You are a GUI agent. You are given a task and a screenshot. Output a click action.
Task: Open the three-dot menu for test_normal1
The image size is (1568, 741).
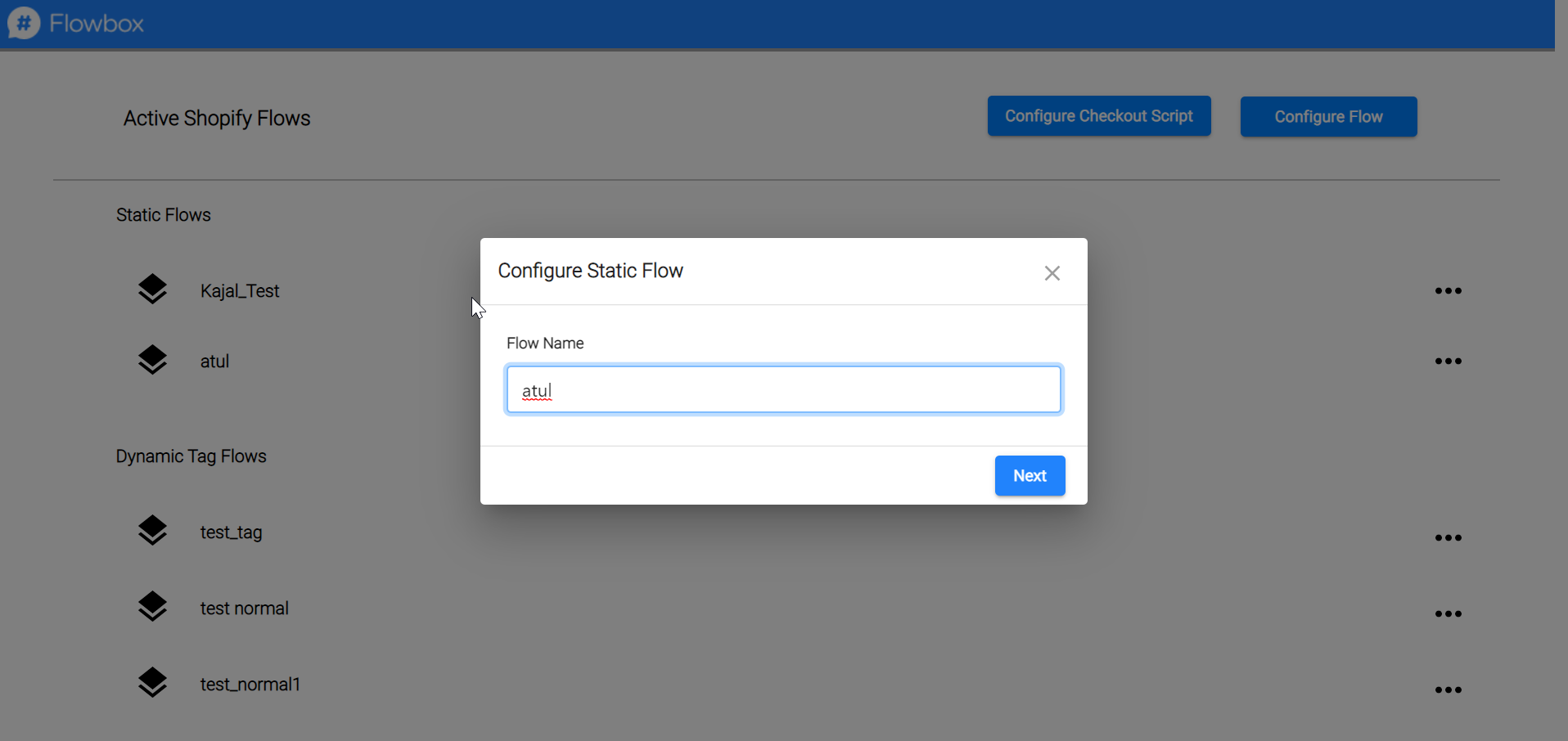tap(1448, 690)
